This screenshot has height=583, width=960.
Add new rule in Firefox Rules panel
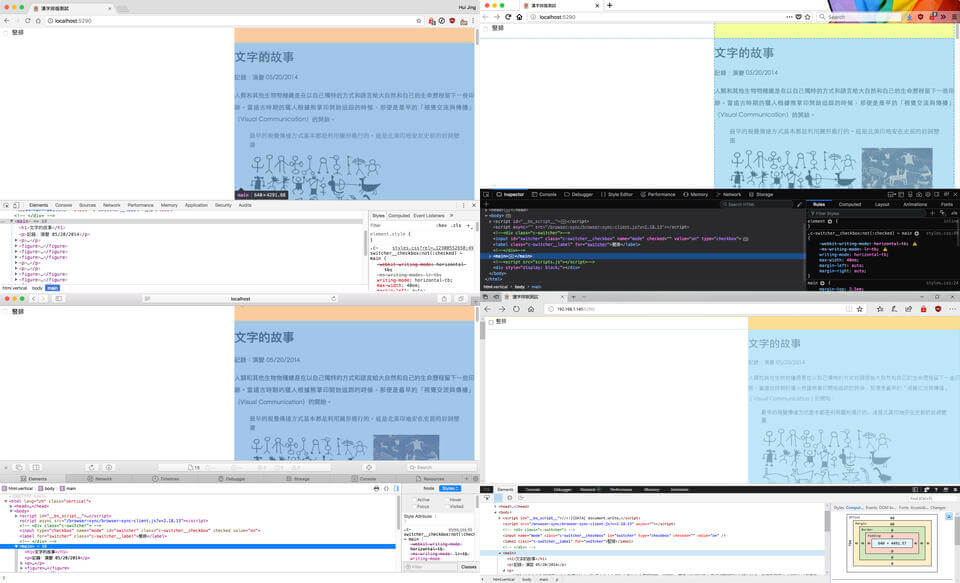tap(932, 213)
